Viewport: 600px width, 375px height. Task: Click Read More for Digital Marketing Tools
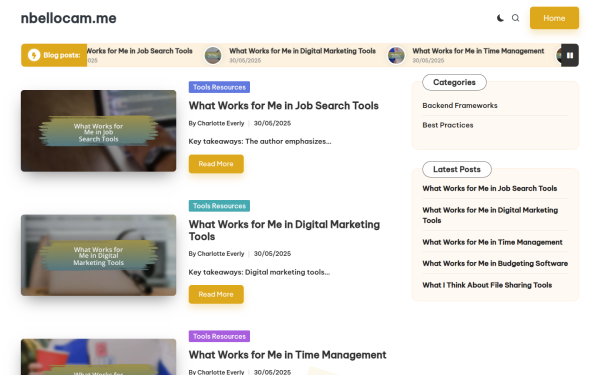point(216,294)
